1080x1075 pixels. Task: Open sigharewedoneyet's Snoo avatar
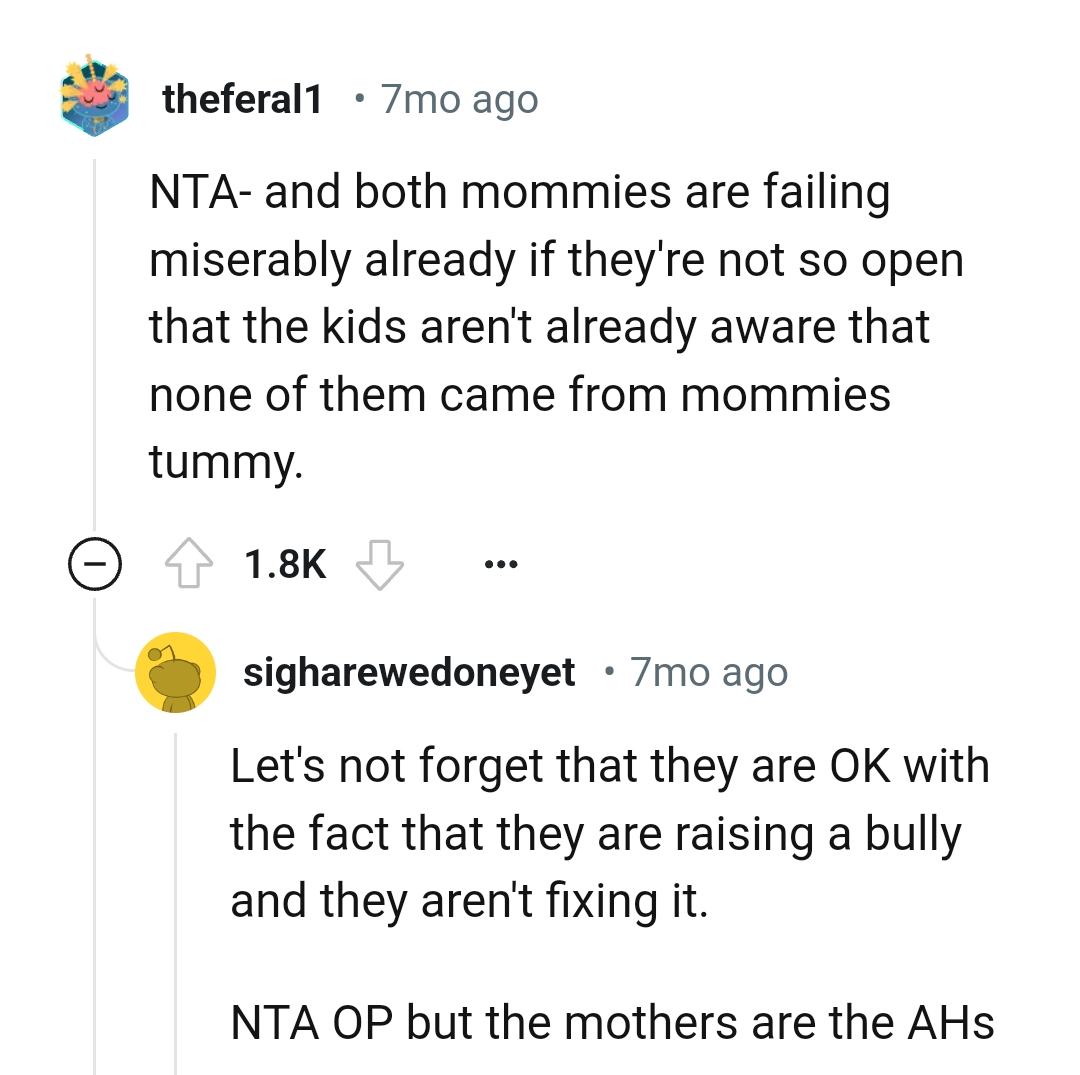coord(176,671)
